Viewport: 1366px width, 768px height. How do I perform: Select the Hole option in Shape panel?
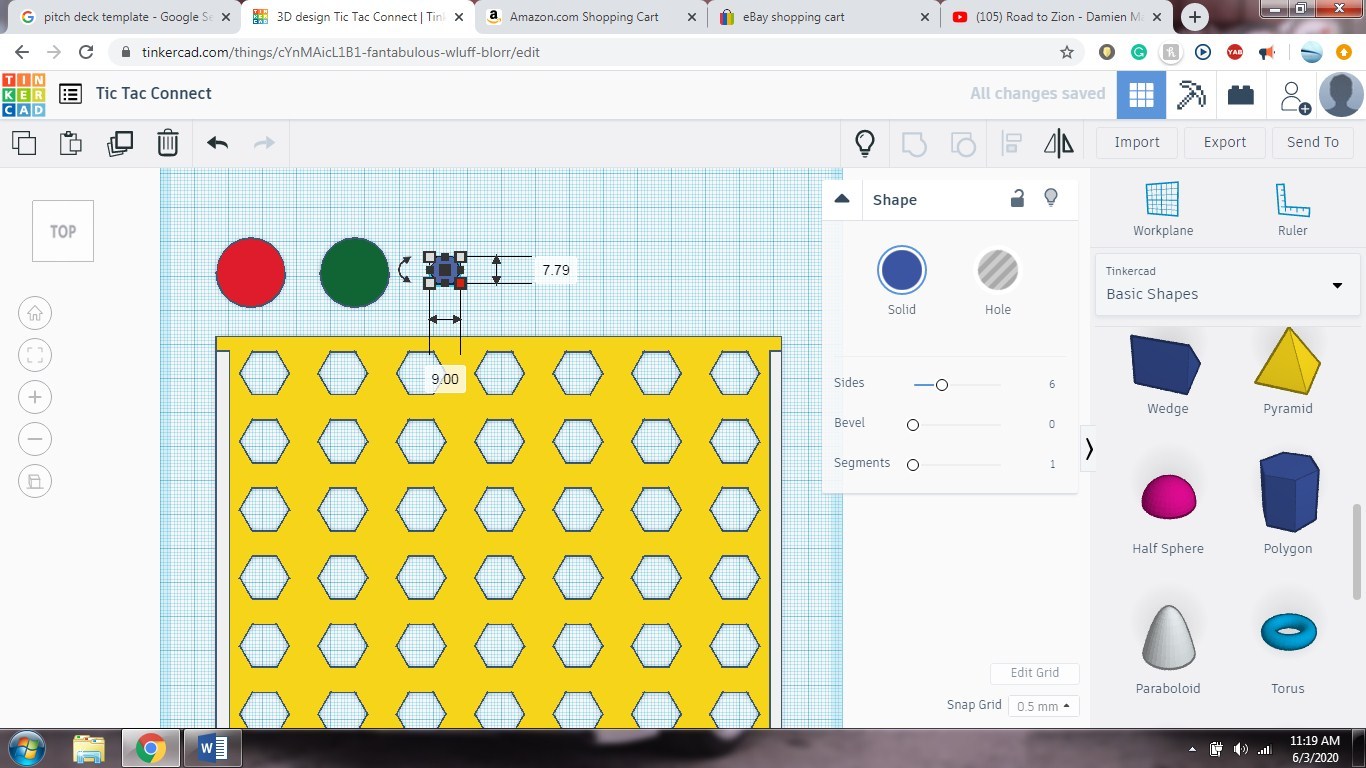point(997,269)
